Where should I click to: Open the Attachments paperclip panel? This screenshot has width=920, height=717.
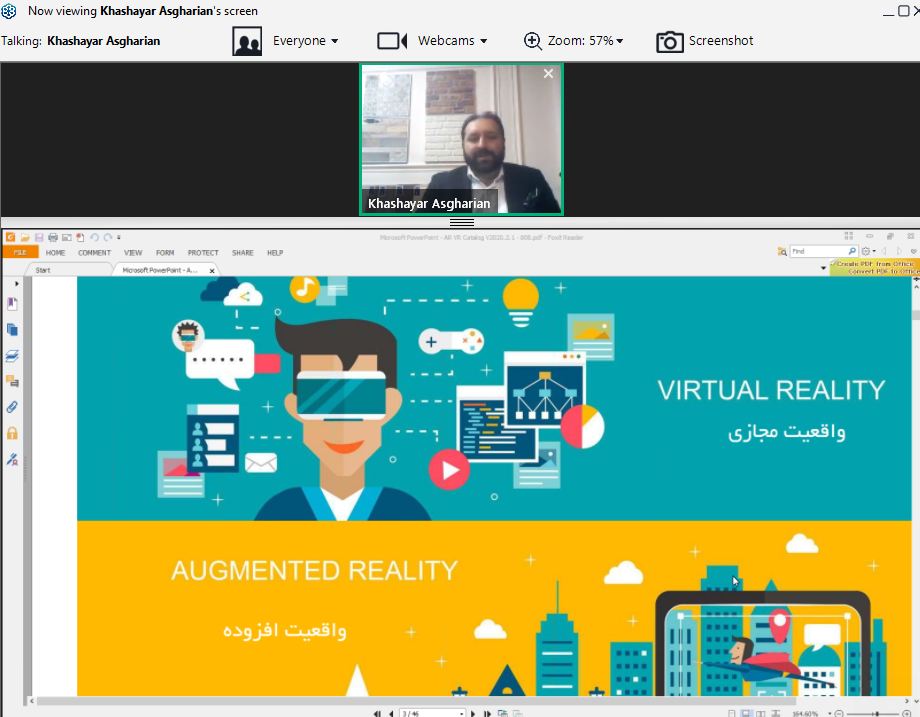coord(13,407)
